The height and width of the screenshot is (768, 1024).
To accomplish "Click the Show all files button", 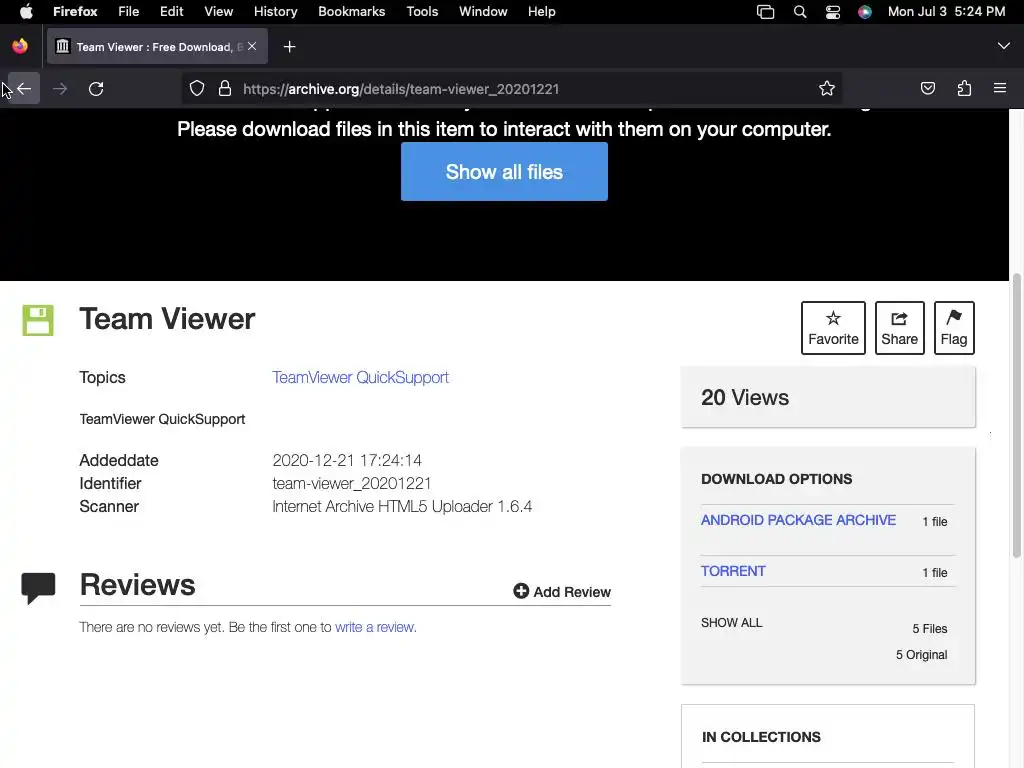I will tap(504, 172).
